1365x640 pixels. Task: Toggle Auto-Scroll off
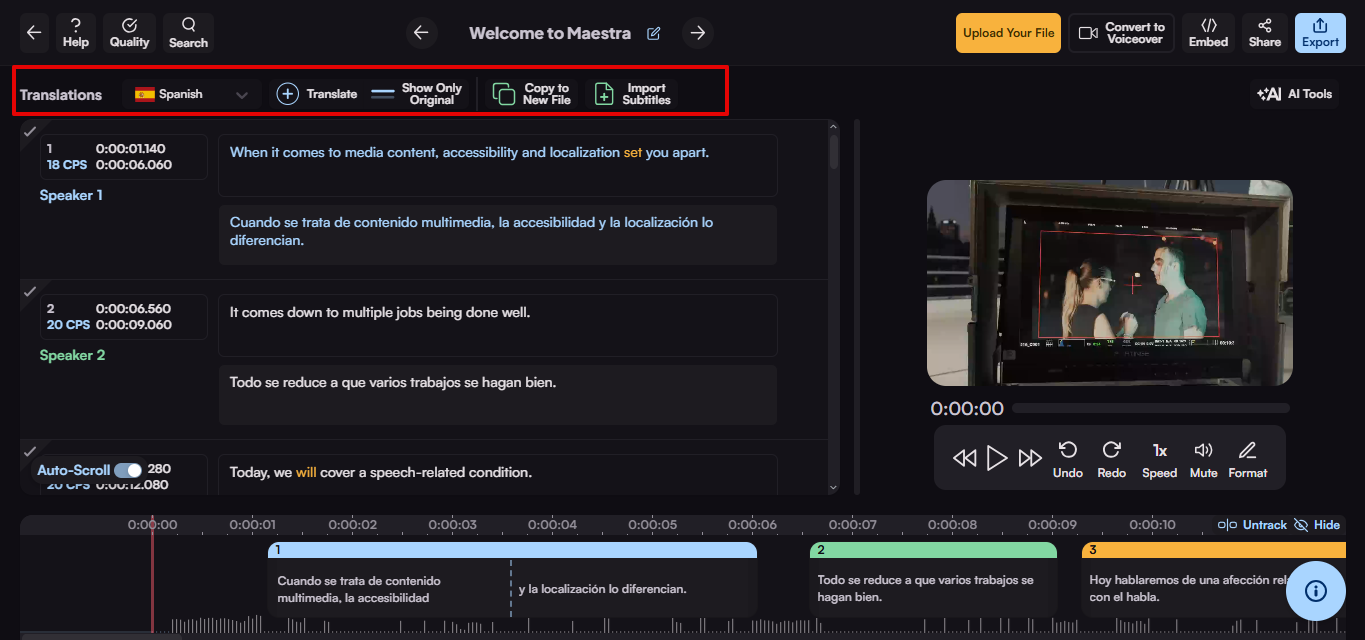click(129, 469)
